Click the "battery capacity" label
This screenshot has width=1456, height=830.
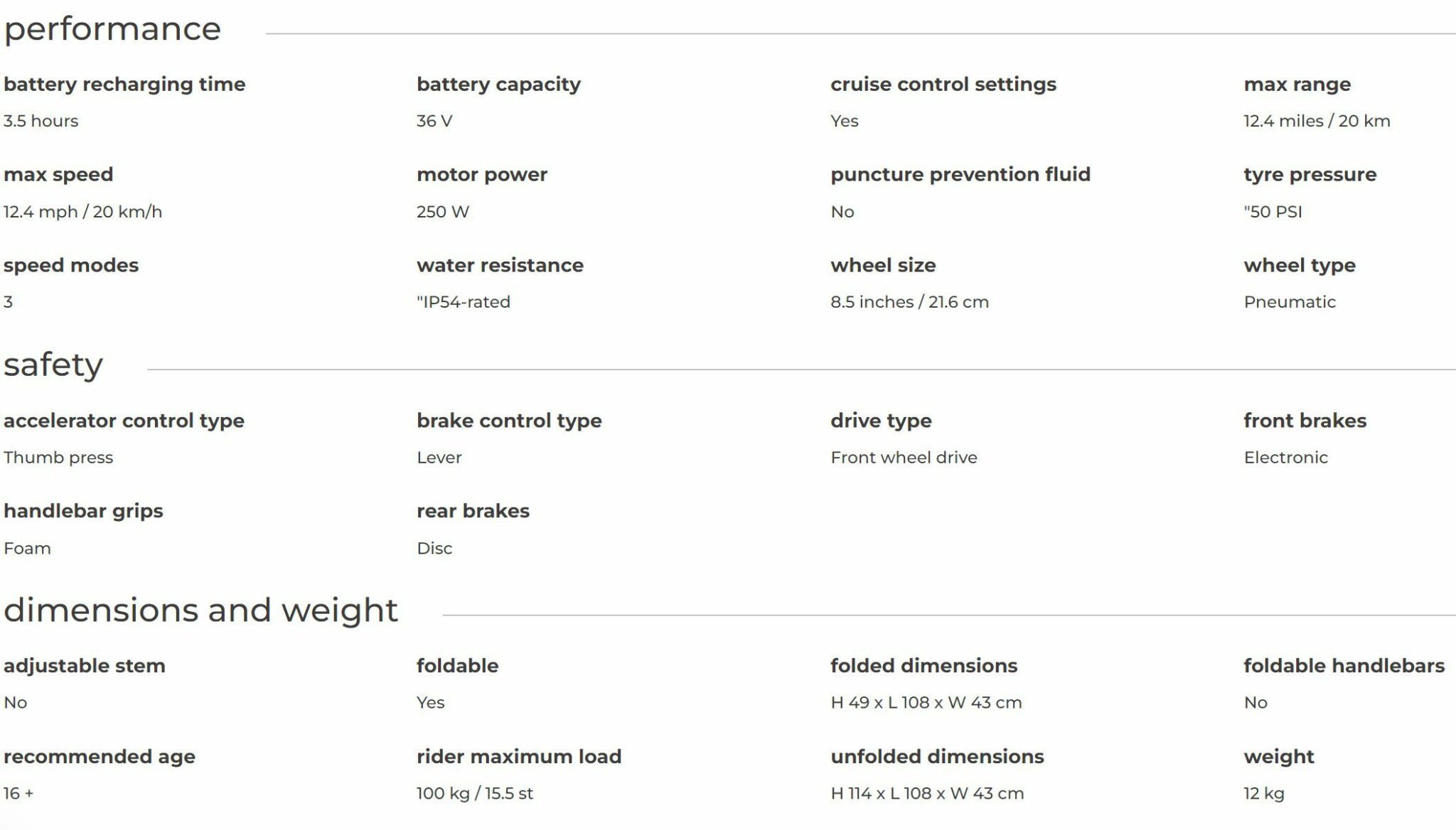498,85
